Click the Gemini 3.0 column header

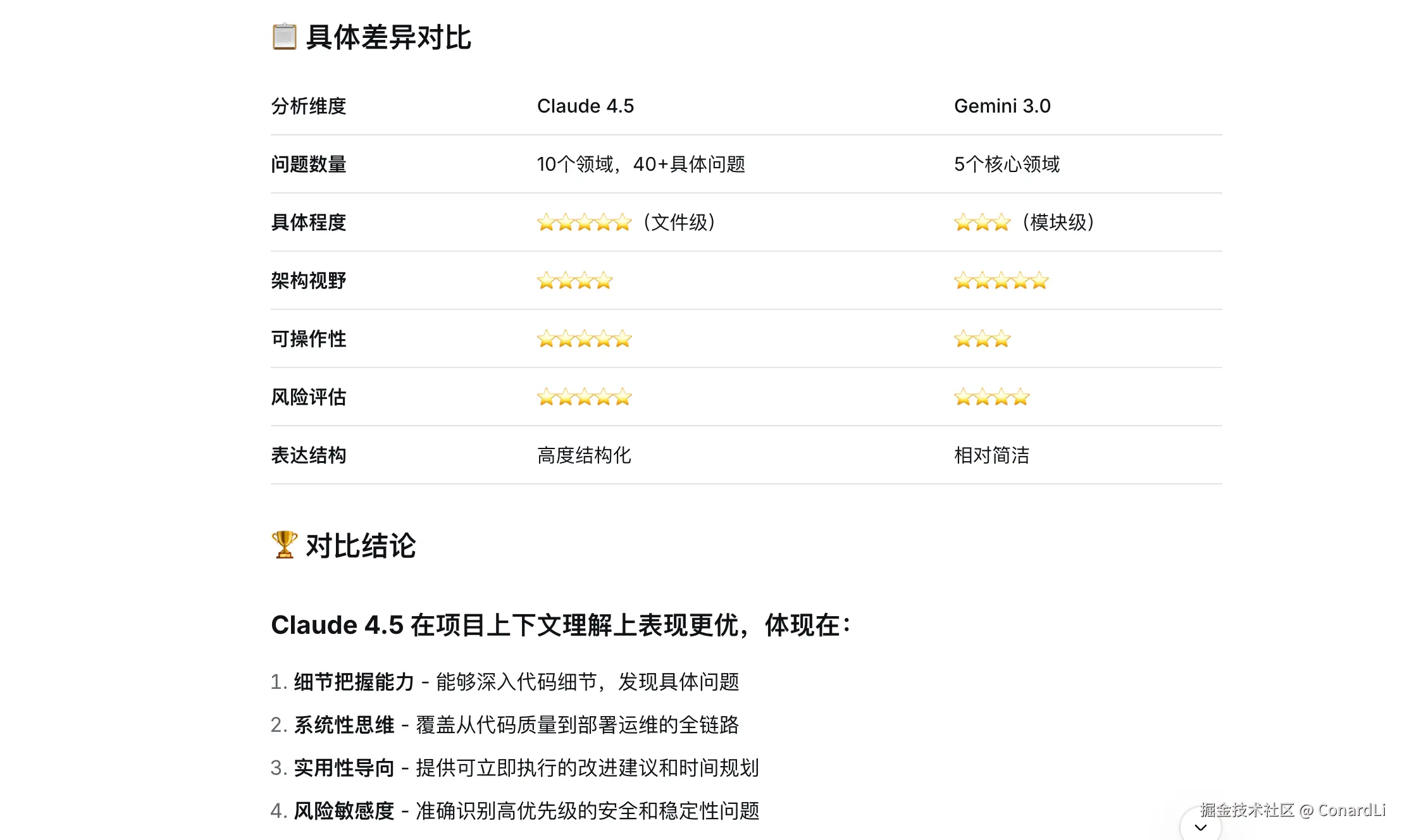click(1002, 106)
